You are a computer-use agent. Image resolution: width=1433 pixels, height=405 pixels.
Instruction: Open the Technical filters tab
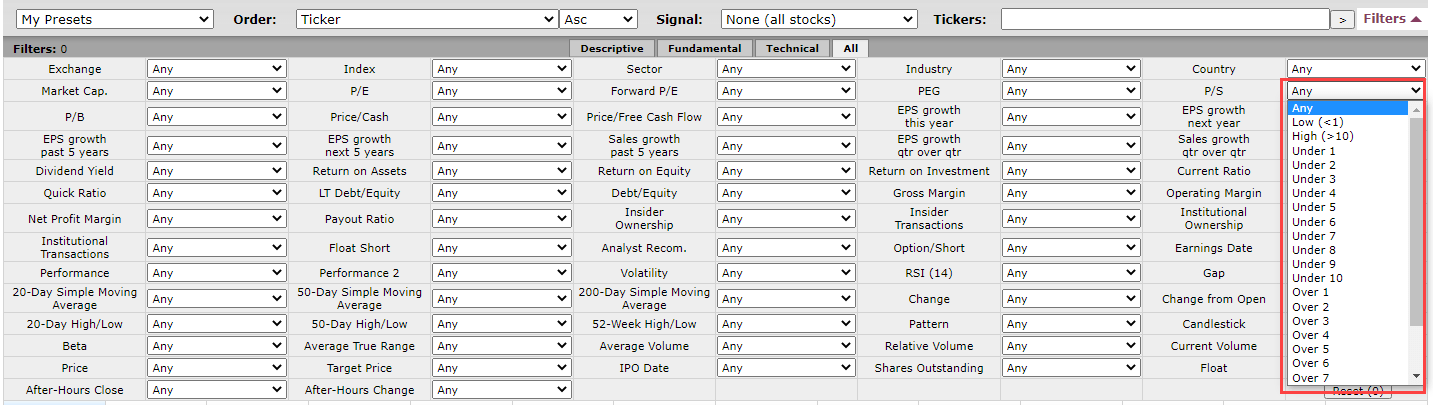(792, 48)
